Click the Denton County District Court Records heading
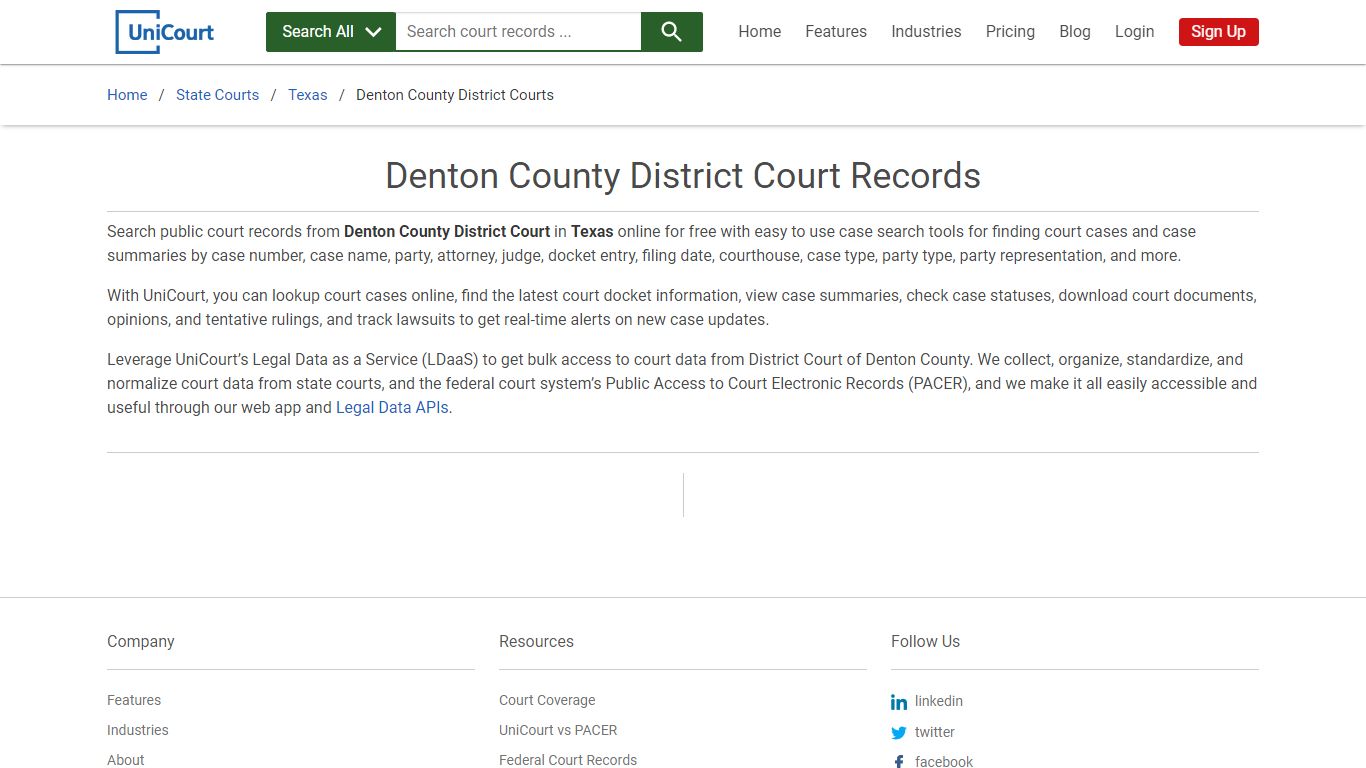This screenshot has height=768, width=1366. click(x=683, y=176)
